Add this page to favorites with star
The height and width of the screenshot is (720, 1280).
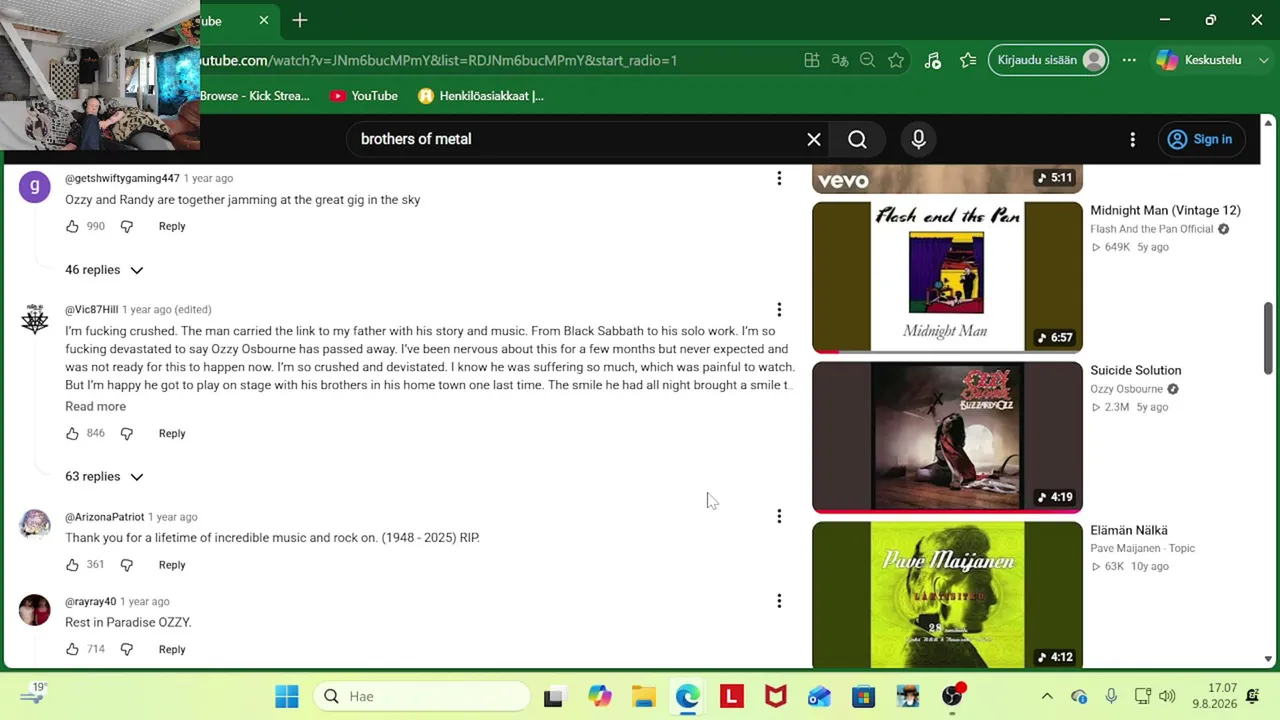pyautogui.click(x=896, y=60)
